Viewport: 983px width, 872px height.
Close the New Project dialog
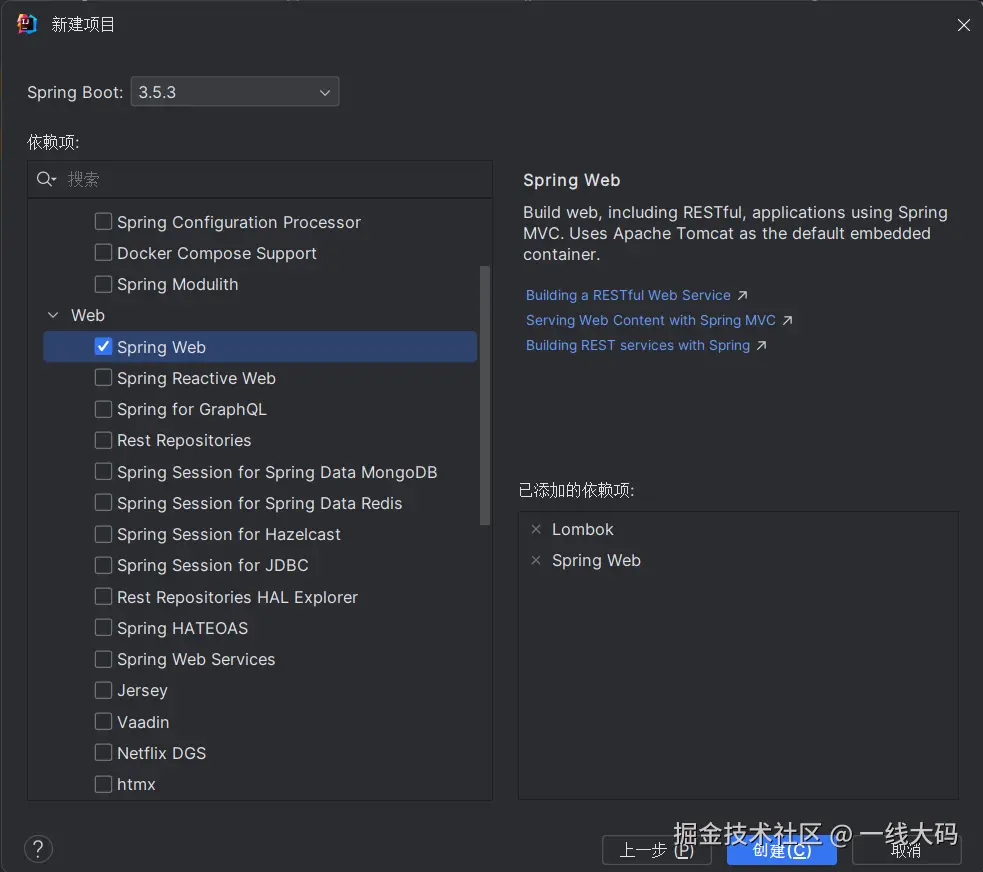point(964,25)
